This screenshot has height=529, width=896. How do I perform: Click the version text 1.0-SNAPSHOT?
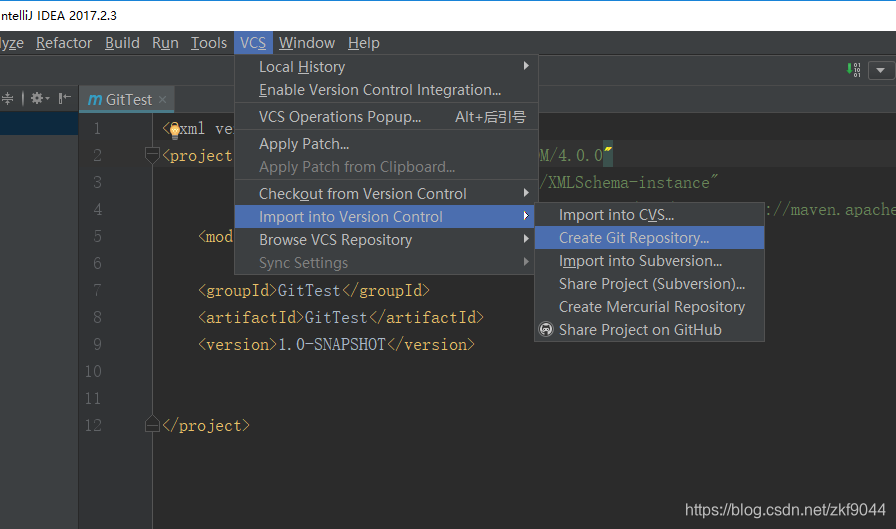(331, 344)
